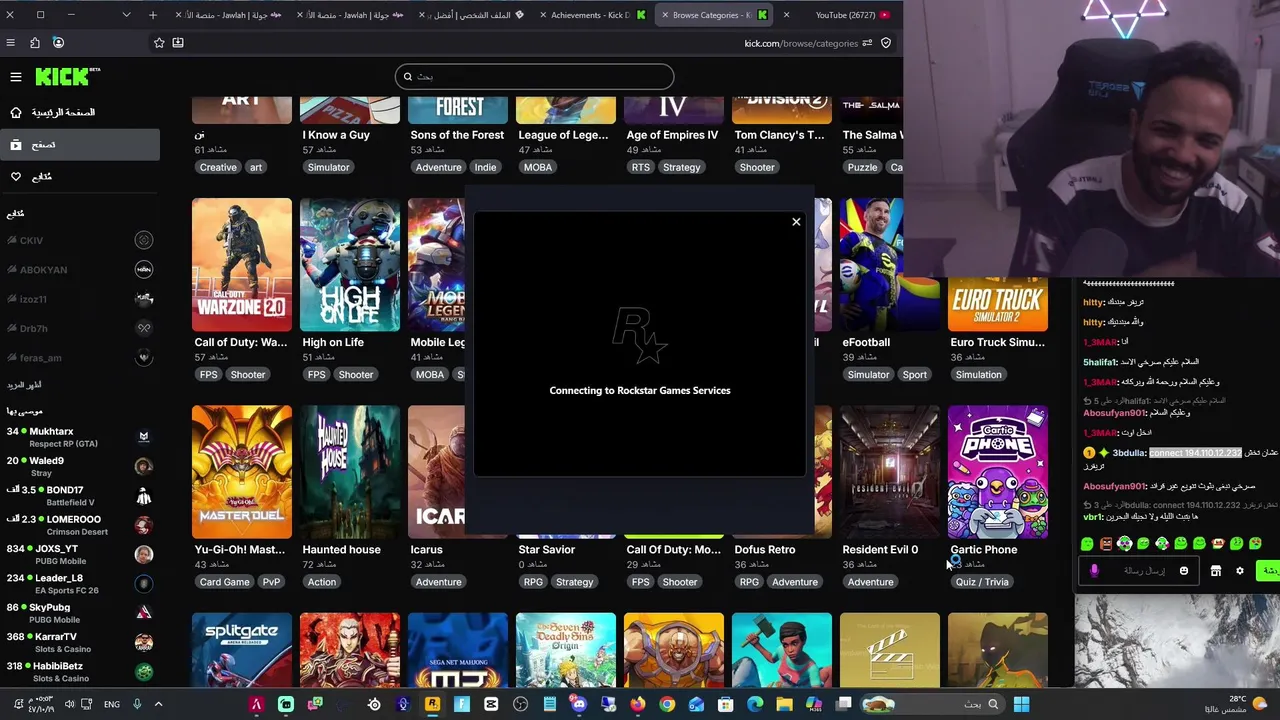Close the Rockstar Games Services connecting dialog

click(796, 222)
